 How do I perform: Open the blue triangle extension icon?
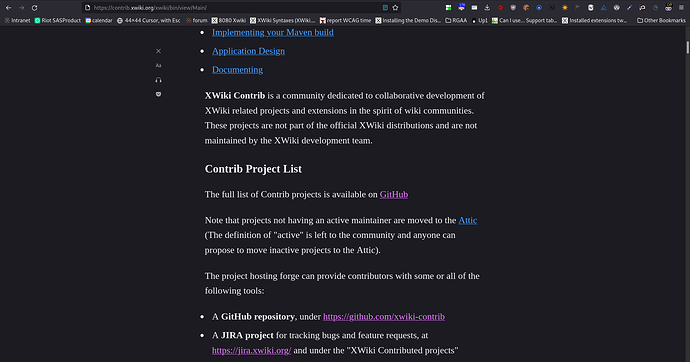[x=604, y=7]
